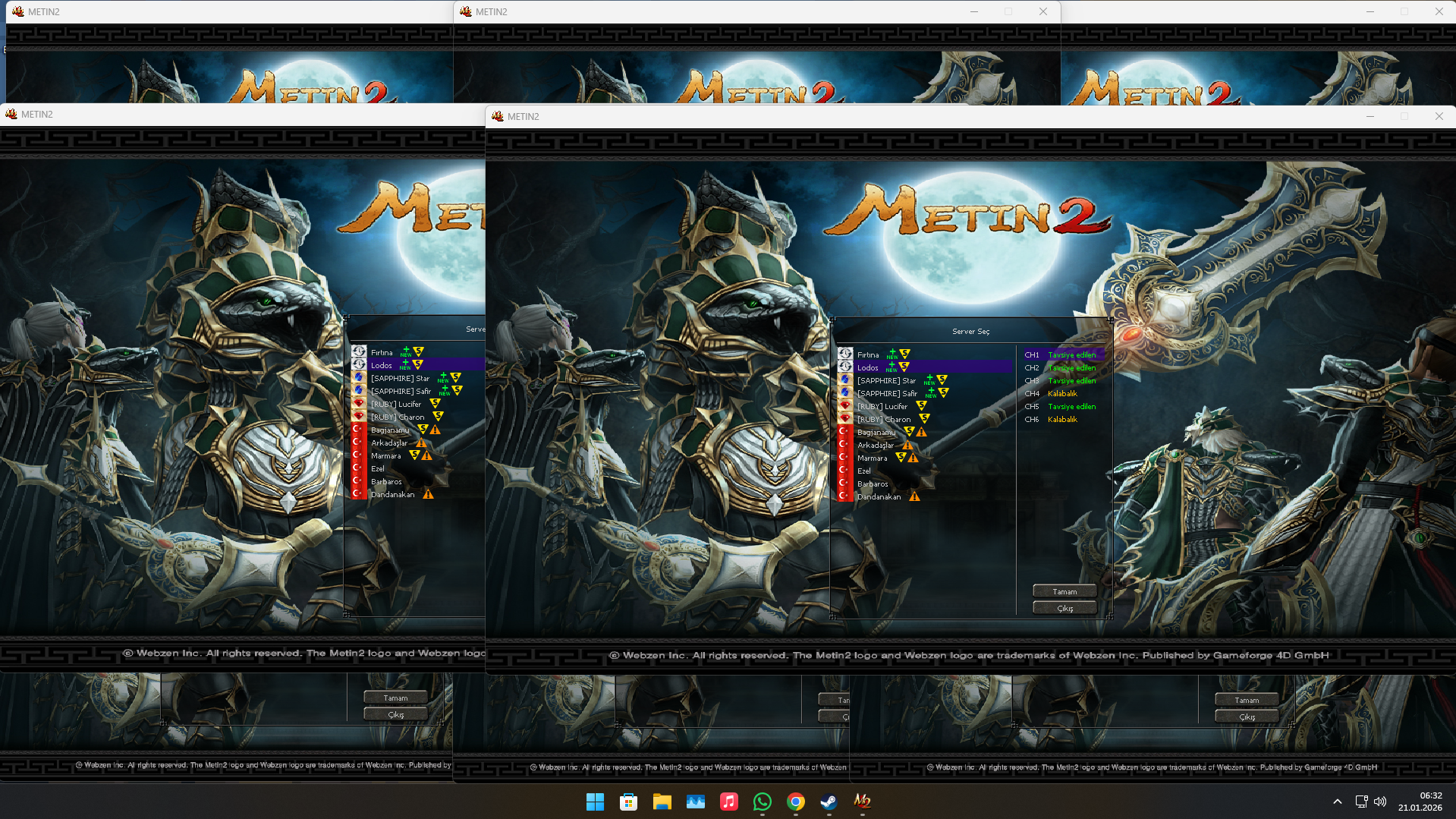Image resolution: width=1456 pixels, height=819 pixels.
Task: Click Çıkış in the front Server Seç dialog
Action: tap(1064, 608)
